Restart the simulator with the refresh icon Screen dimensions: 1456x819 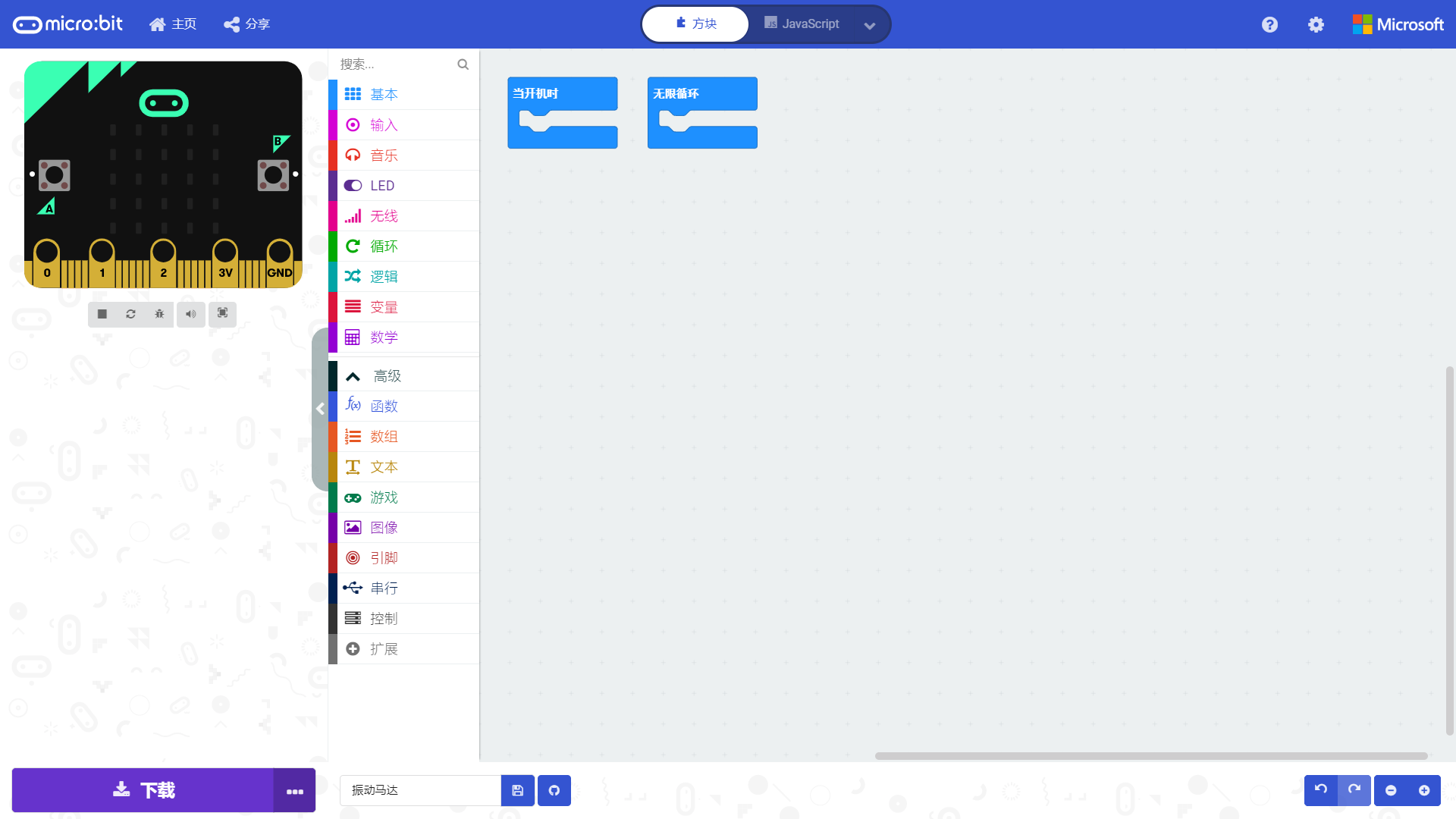coord(130,314)
